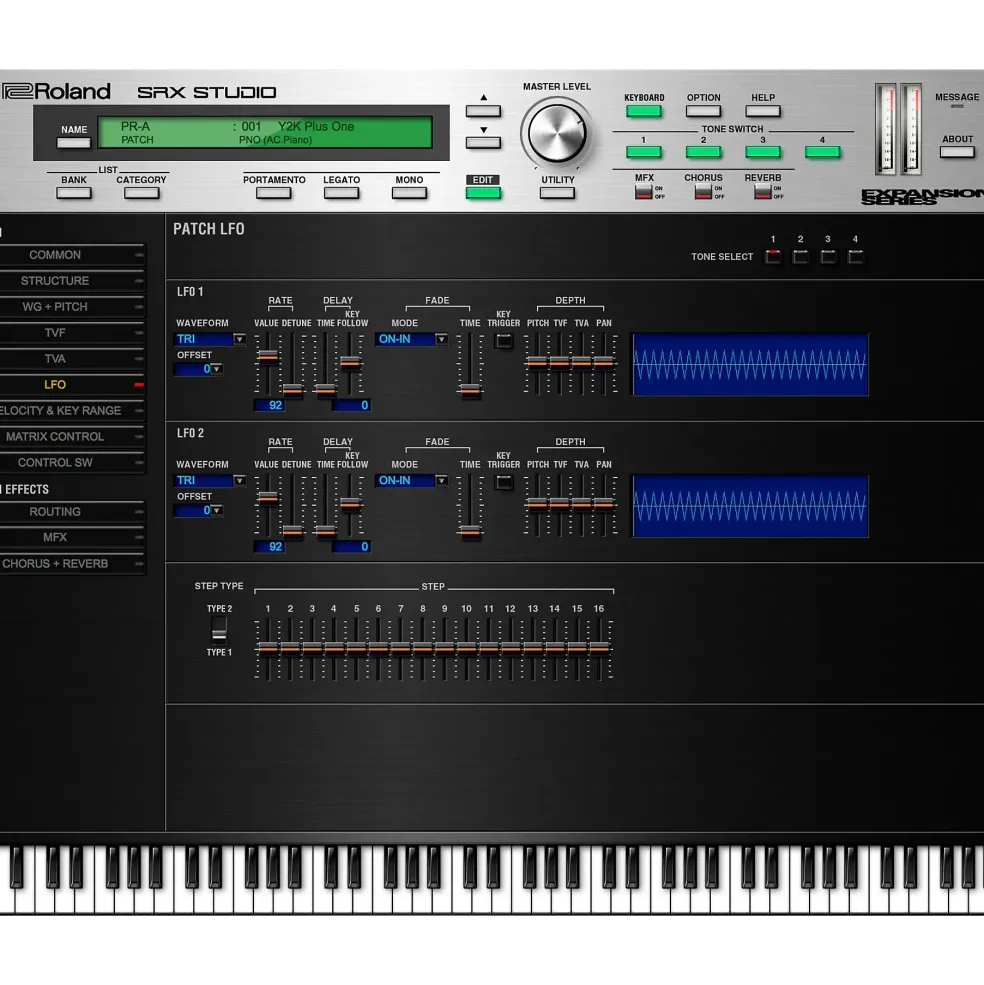This screenshot has height=985, width=984.
Task: Open LFO 2 waveform TRI dropdown
Action: (209, 481)
